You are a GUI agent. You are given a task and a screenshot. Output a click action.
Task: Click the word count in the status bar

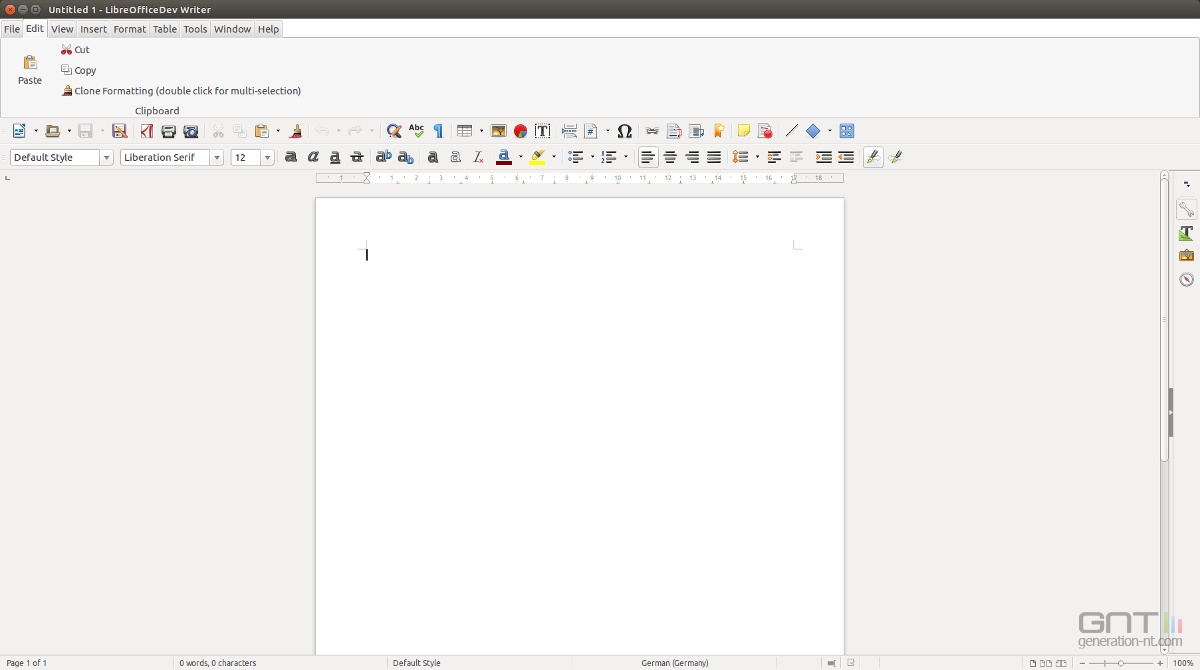(x=218, y=663)
